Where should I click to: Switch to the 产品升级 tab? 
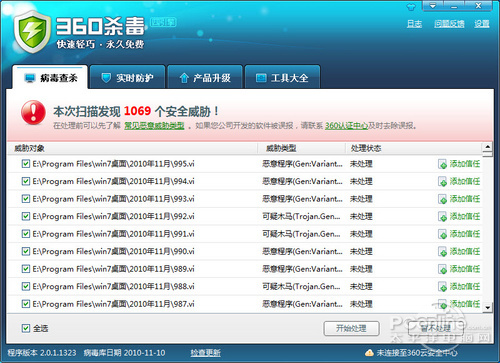point(205,77)
